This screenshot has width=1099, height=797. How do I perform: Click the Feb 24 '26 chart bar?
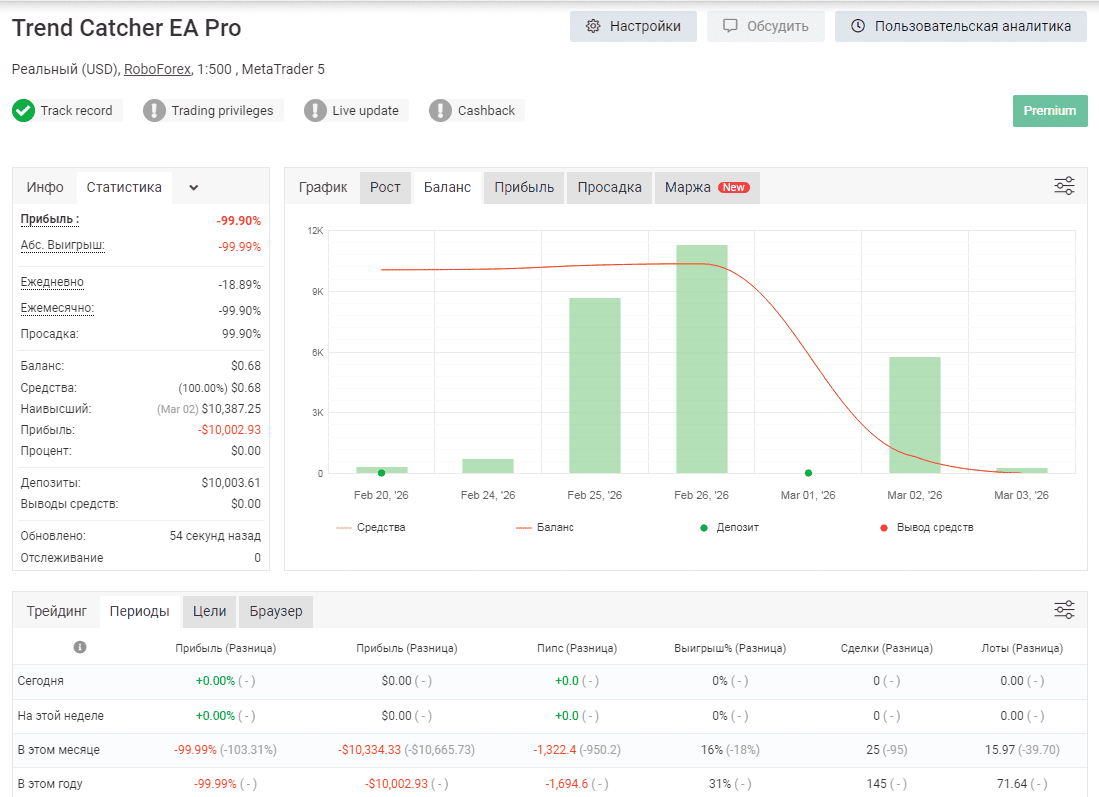(x=488, y=466)
